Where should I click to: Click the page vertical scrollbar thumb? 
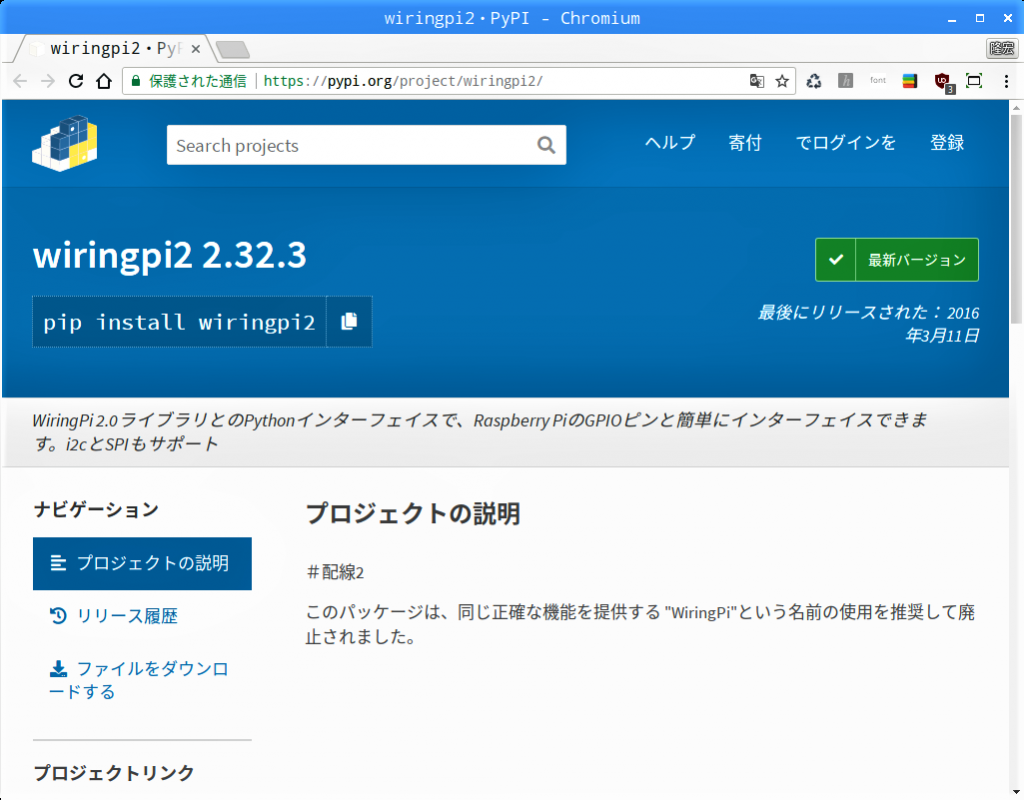coord(1016,219)
